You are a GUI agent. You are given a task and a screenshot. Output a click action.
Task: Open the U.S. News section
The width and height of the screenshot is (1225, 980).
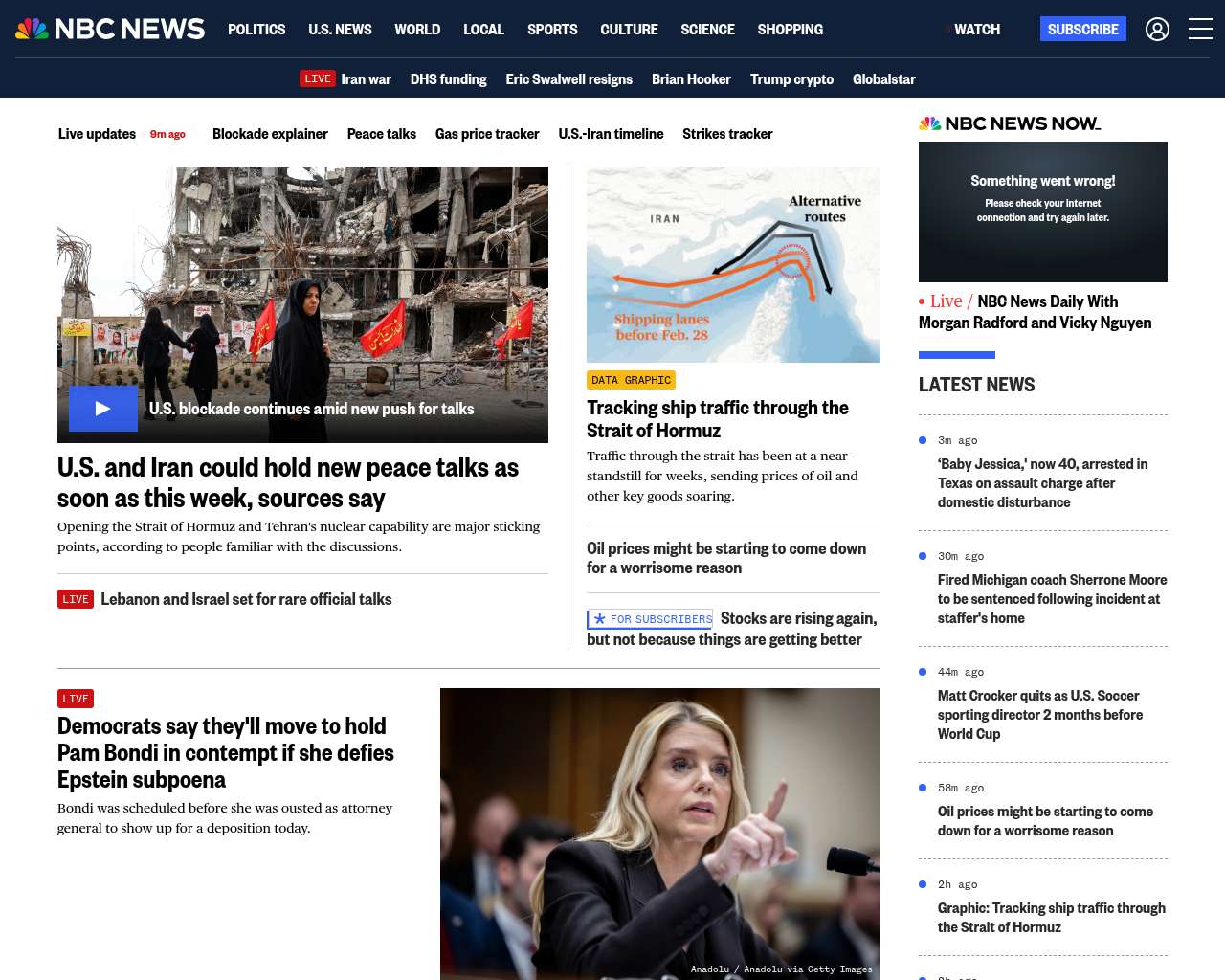340,30
